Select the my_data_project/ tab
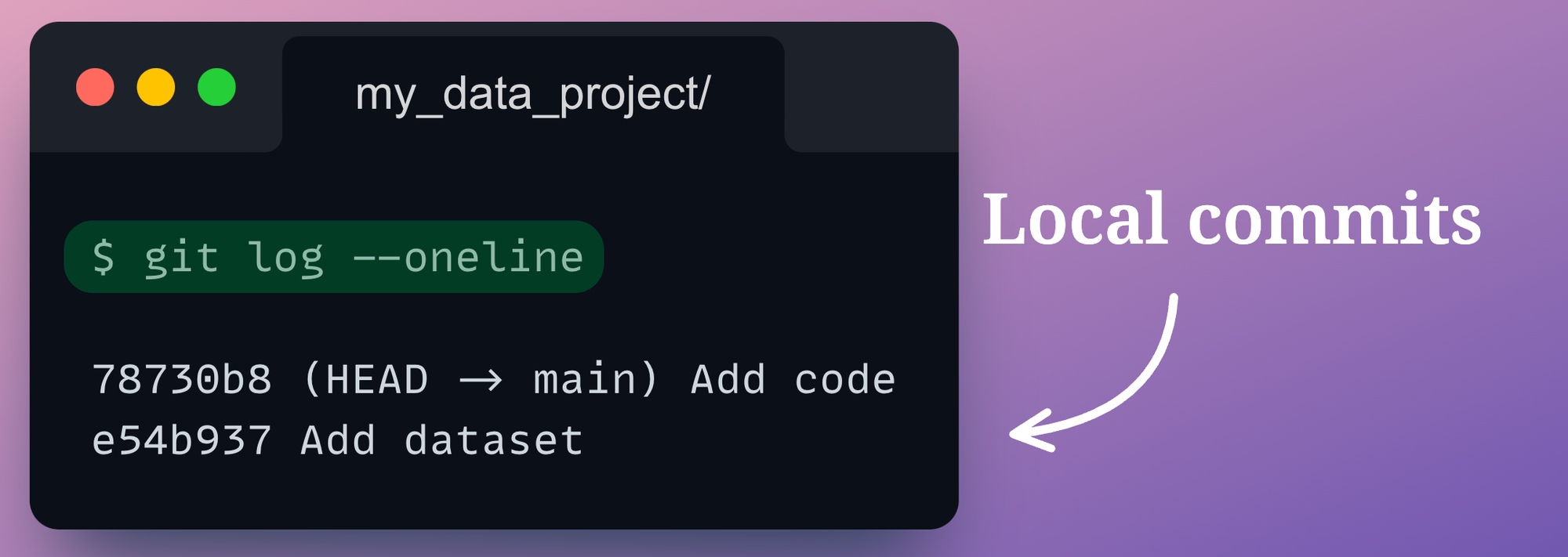 coord(533,94)
